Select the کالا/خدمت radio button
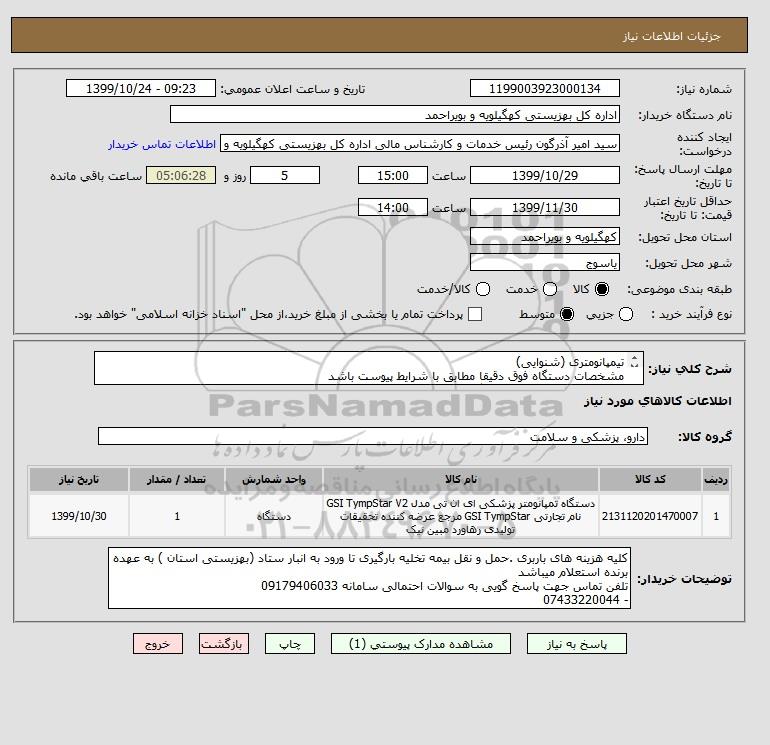The width and height of the screenshot is (770, 745). (x=483, y=289)
